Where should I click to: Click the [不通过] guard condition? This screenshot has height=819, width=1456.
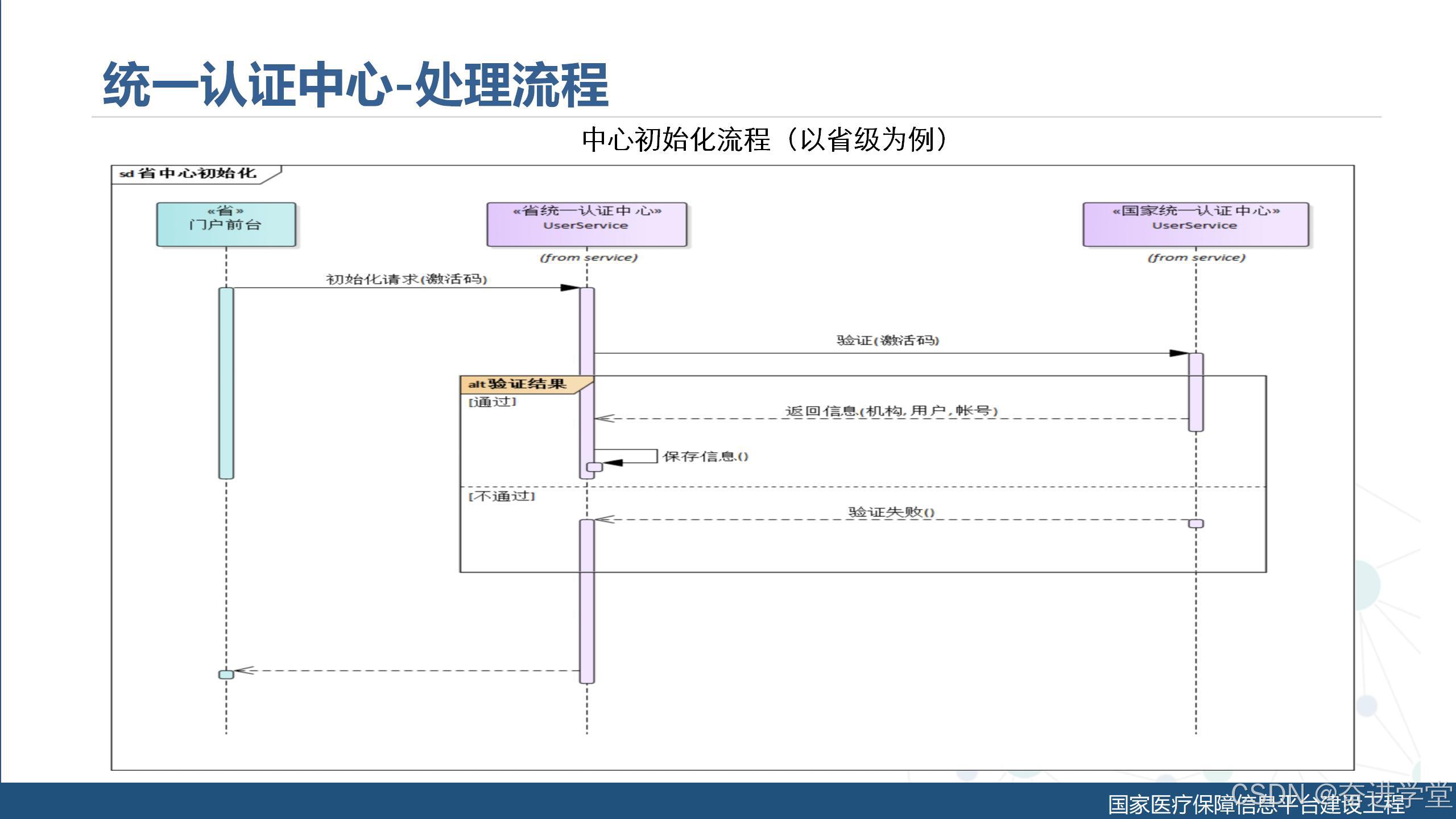click(x=502, y=496)
